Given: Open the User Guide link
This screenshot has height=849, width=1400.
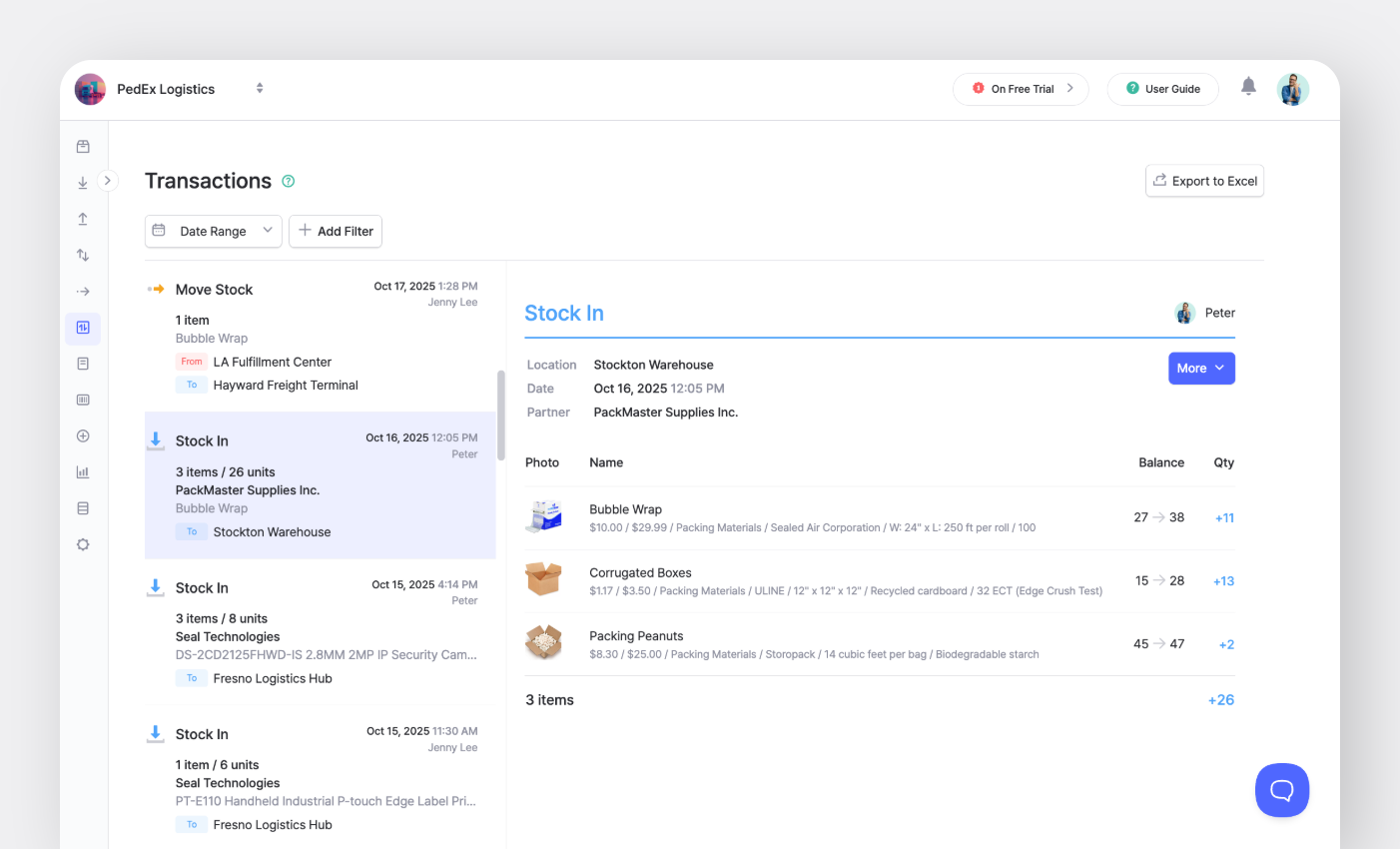Looking at the screenshot, I should (1162, 89).
